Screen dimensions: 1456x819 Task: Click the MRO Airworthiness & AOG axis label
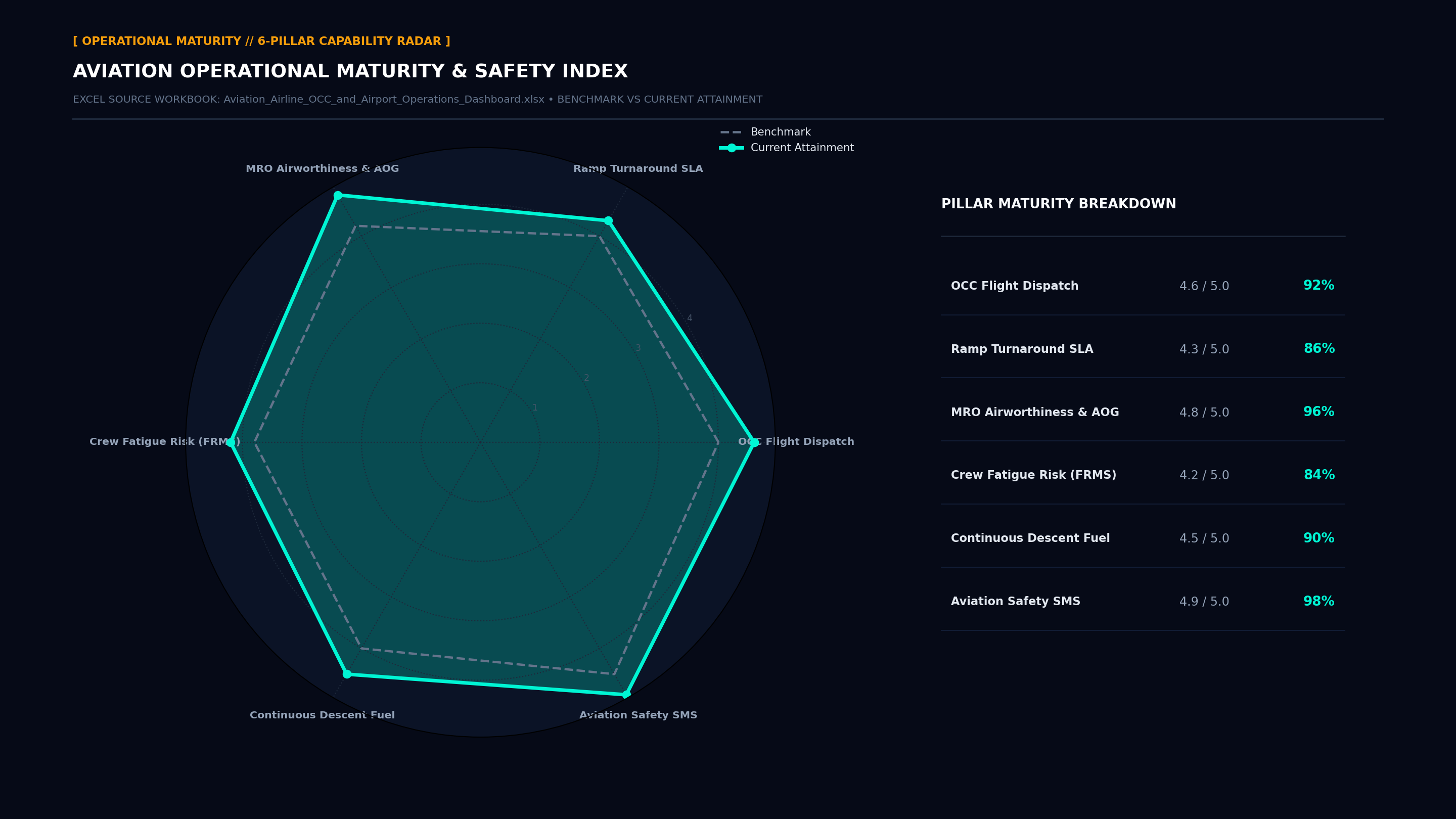(322, 168)
